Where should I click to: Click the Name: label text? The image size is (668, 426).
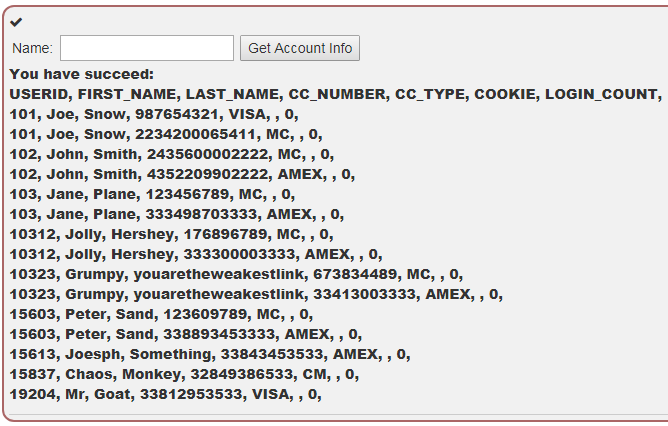pos(32,48)
